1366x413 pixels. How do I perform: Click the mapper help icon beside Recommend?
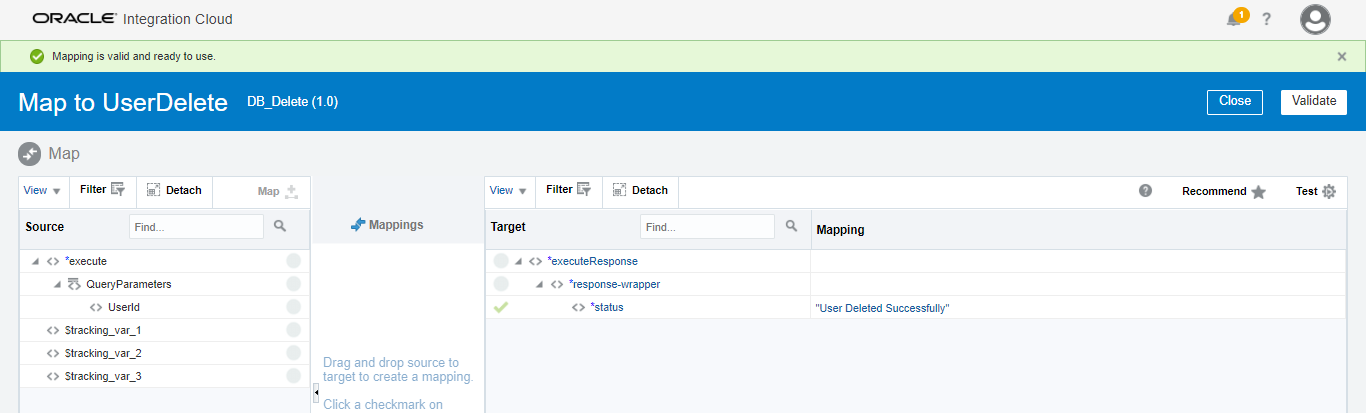coord(1145,190)
